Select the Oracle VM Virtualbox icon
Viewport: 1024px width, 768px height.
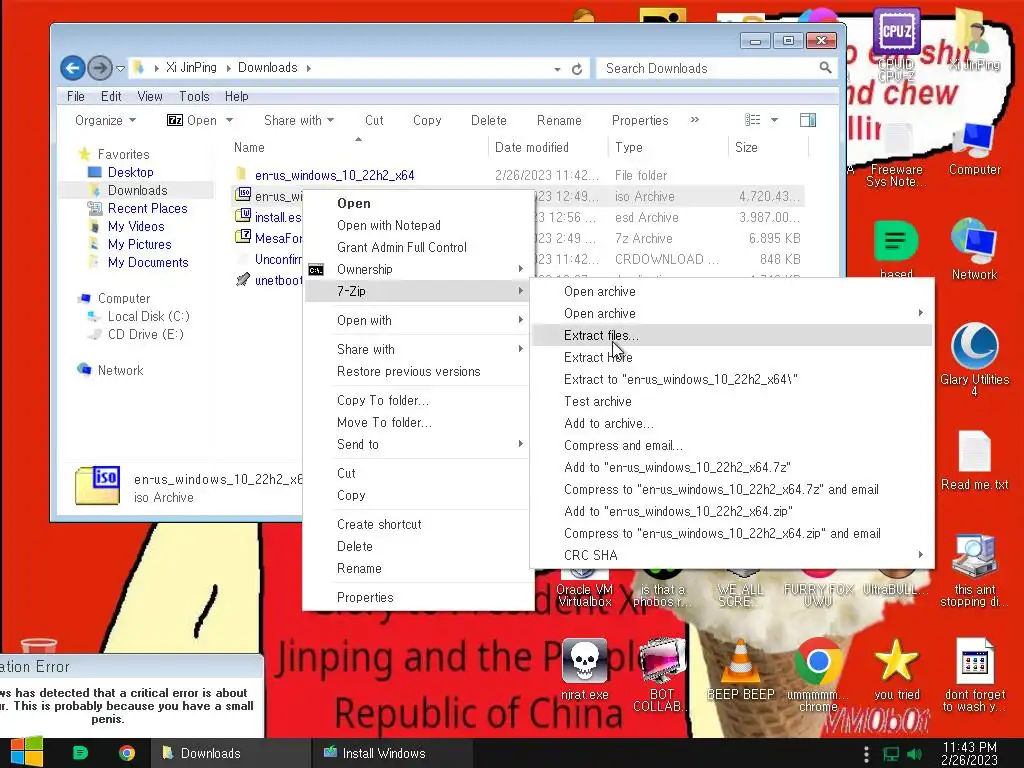[584, 588]
